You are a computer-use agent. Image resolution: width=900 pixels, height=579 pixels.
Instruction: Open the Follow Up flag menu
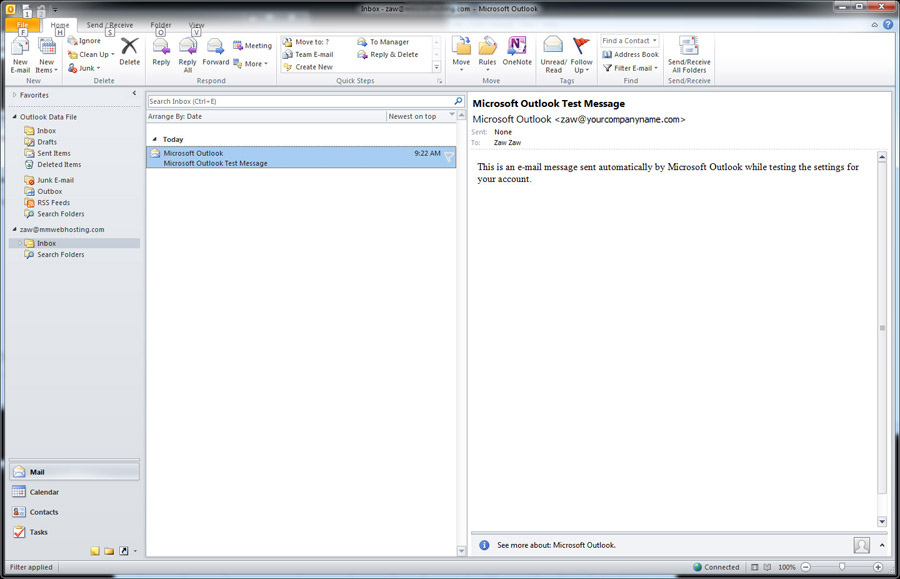(581, 55)
